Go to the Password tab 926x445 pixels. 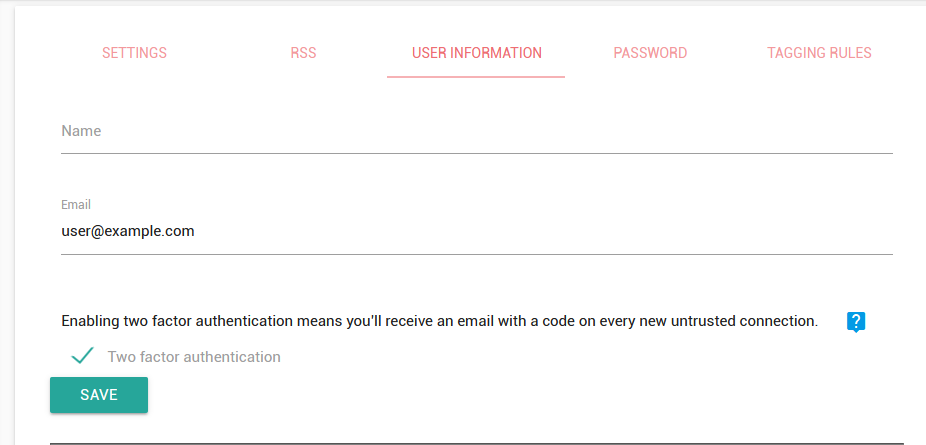pyautogui.click(x=650, y=53)
